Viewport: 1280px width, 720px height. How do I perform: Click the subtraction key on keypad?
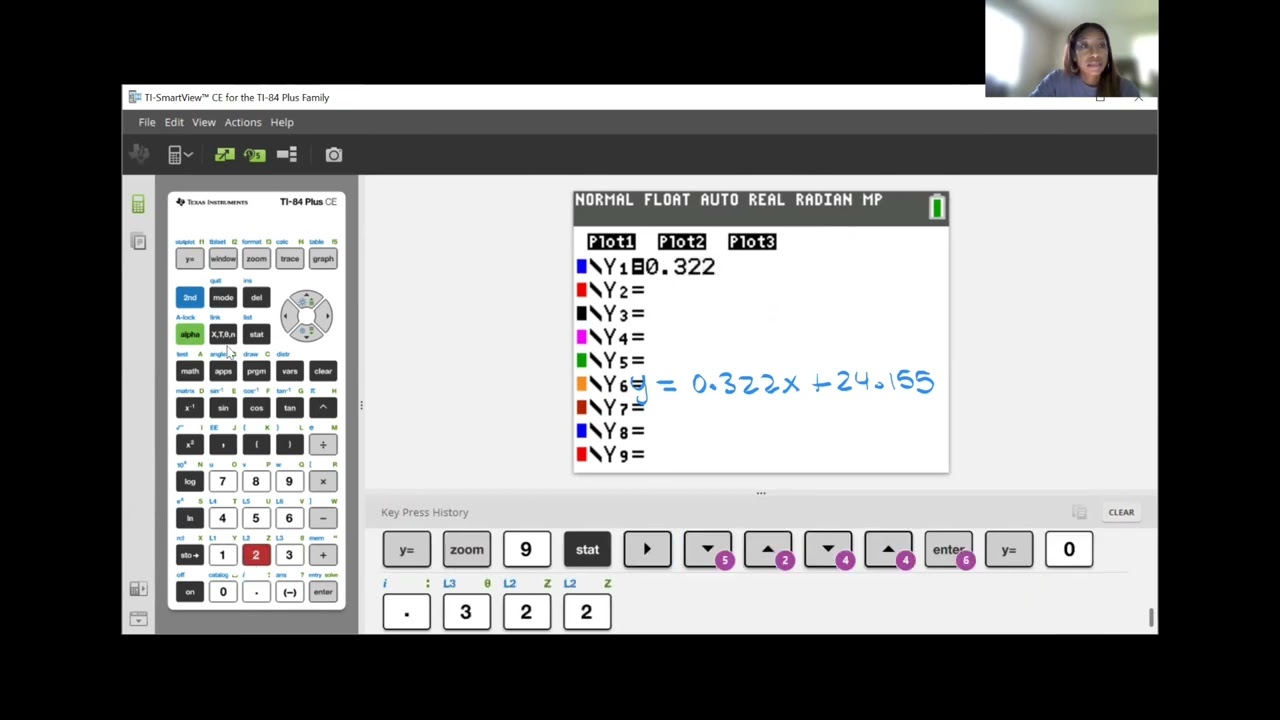tap(323, 518)
